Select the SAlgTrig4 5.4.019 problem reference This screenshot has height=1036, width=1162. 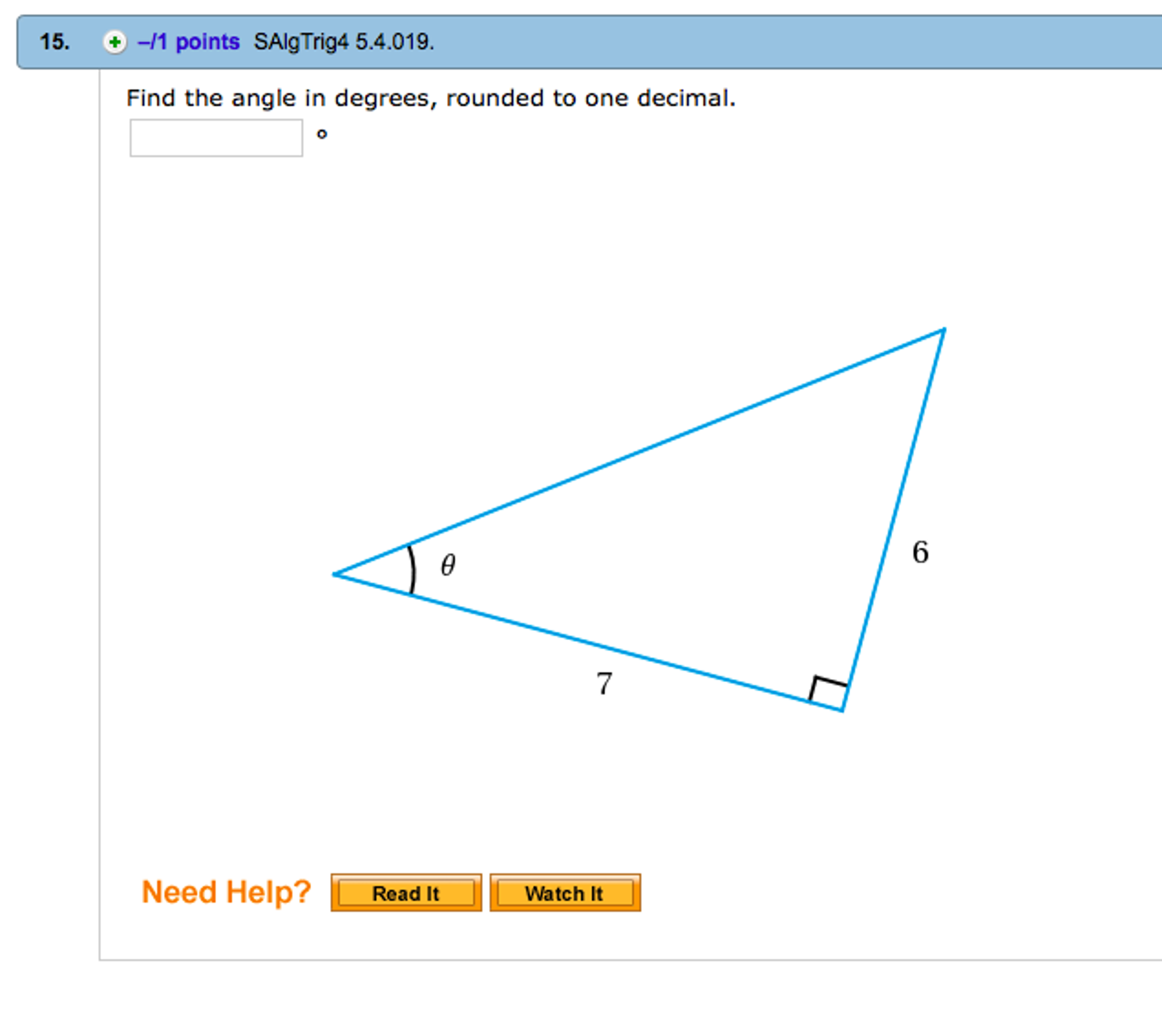(340, 41)
